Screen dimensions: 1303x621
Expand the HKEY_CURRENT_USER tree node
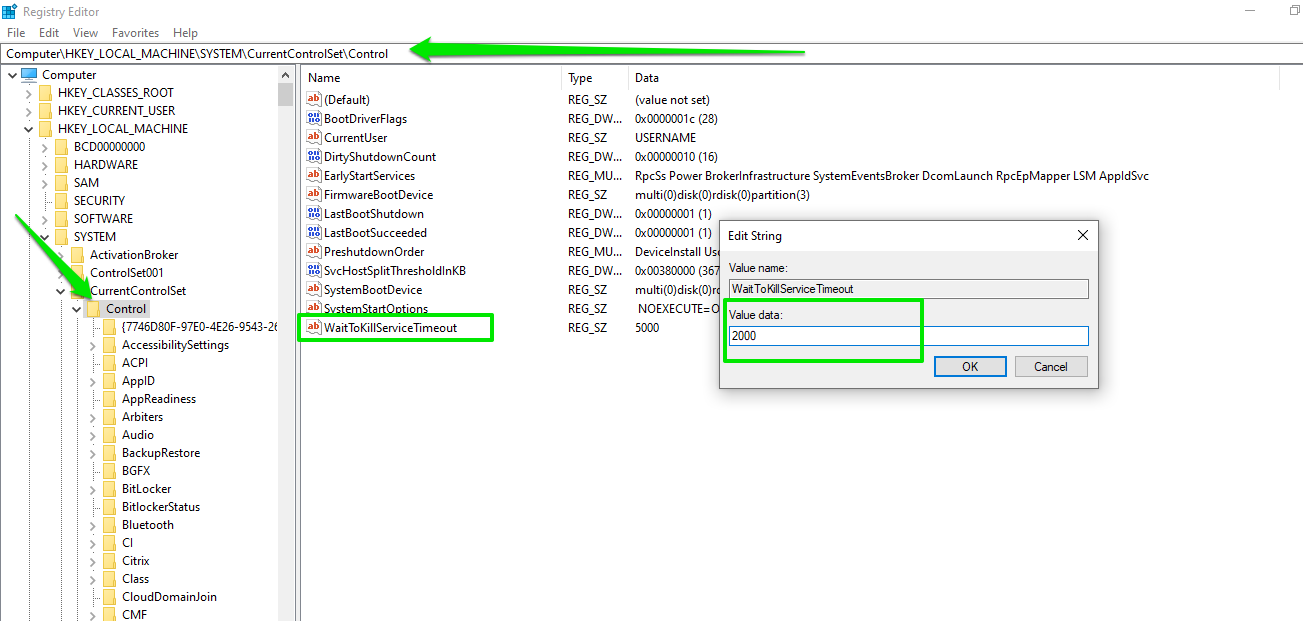point(28,111)
